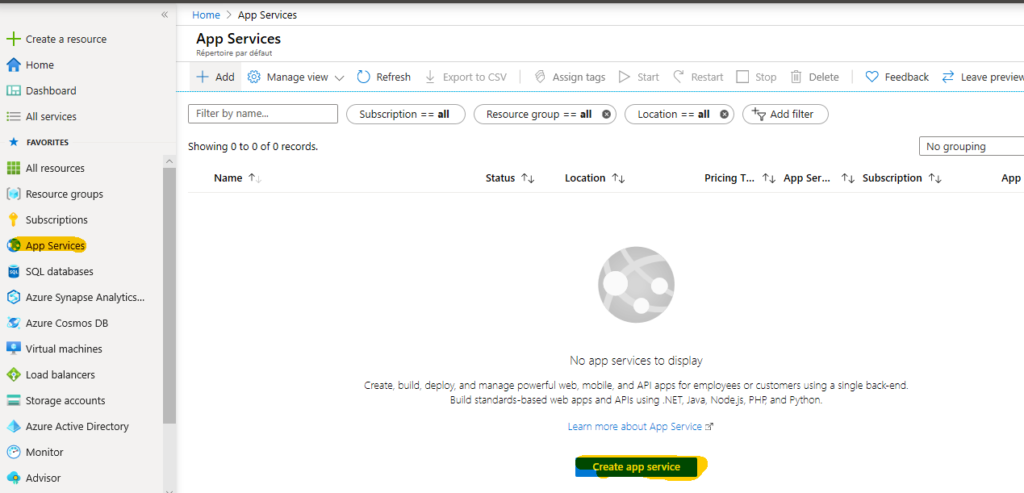Click the green plus Create a resource icon

point(13,39)
